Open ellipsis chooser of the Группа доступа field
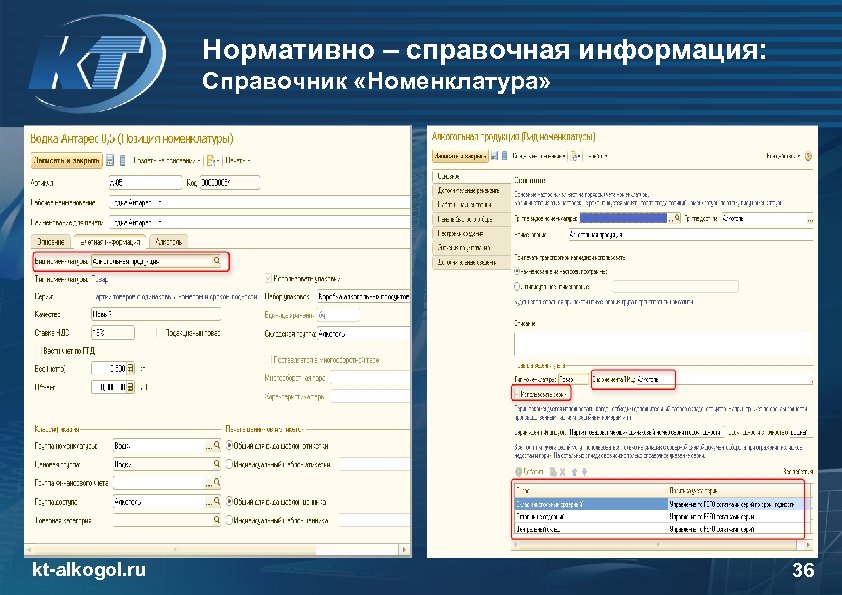842x595 pixels. click(209, 502)
